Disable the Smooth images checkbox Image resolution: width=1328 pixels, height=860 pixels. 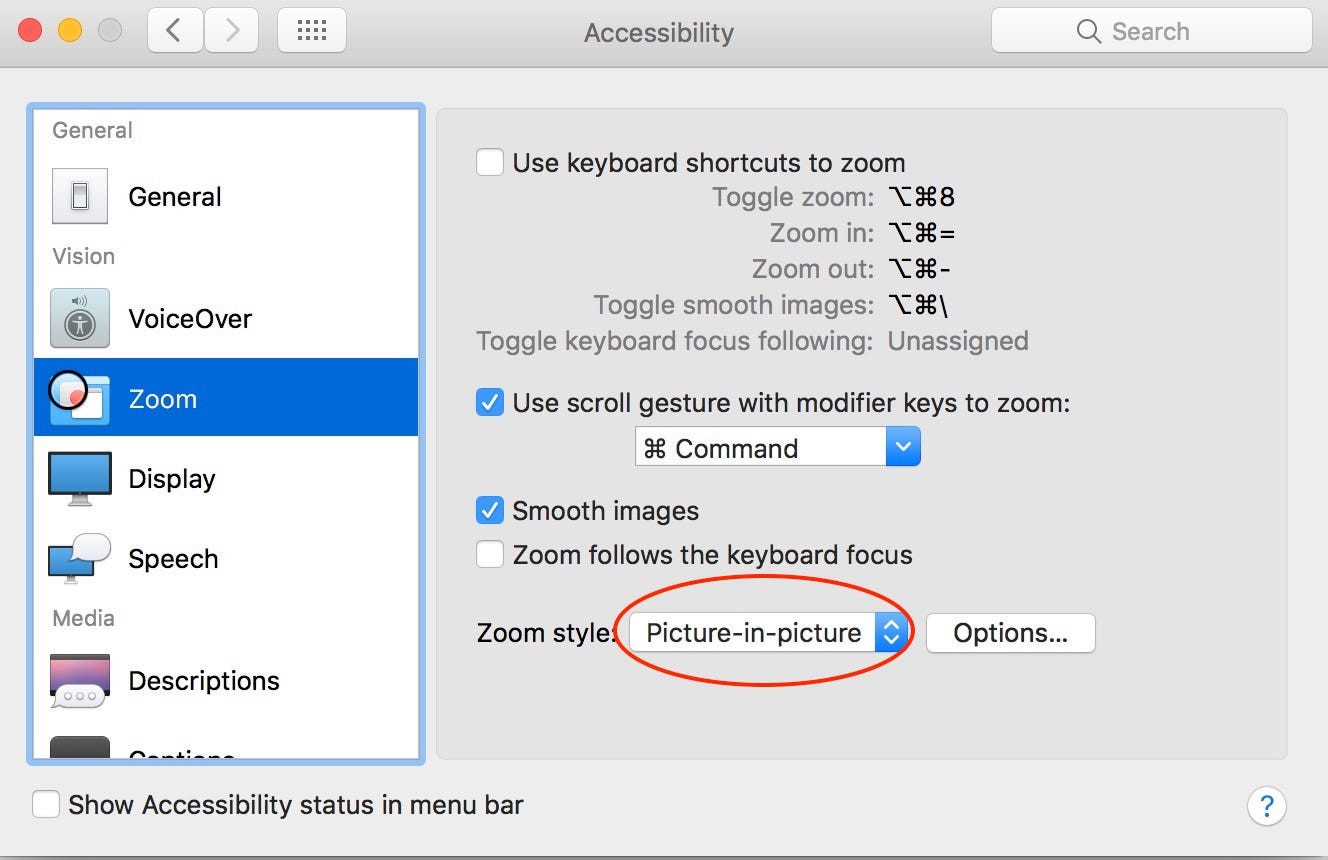pyautogui.click(x=490, y=511)
